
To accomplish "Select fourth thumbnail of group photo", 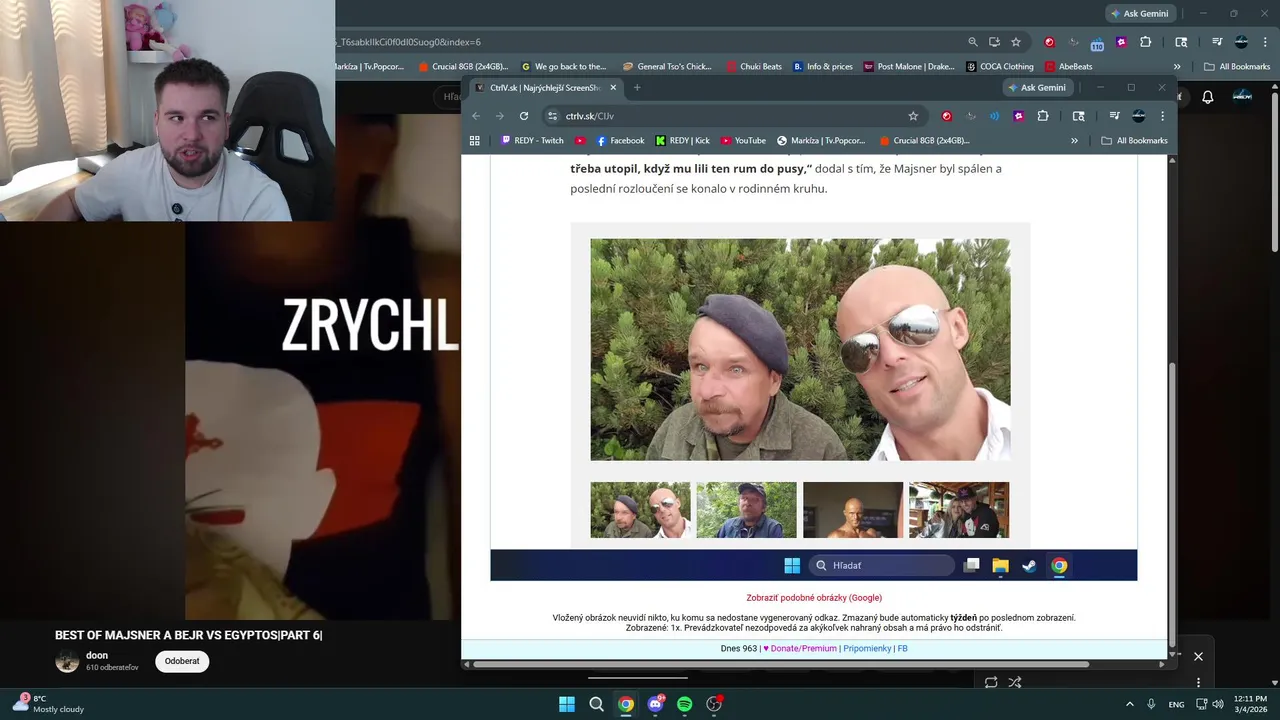I will 959,510.
